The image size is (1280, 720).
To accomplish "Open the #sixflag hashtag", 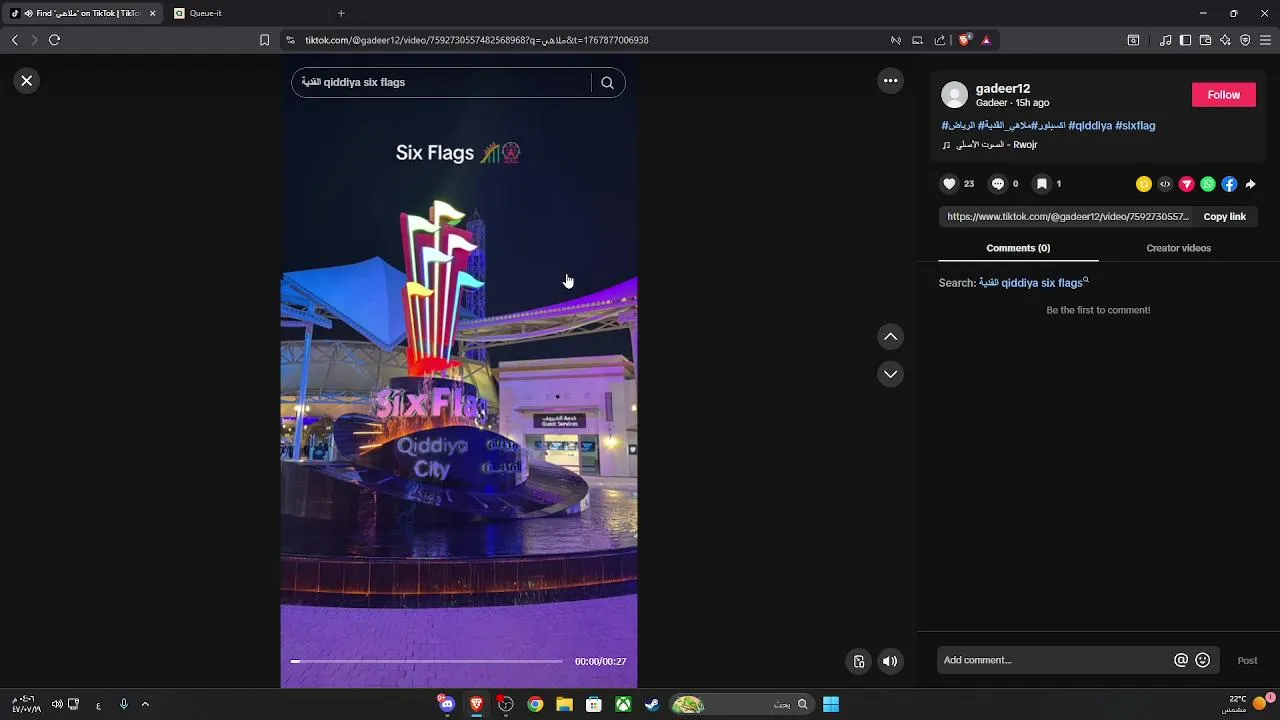I will tap(1135, 126).
